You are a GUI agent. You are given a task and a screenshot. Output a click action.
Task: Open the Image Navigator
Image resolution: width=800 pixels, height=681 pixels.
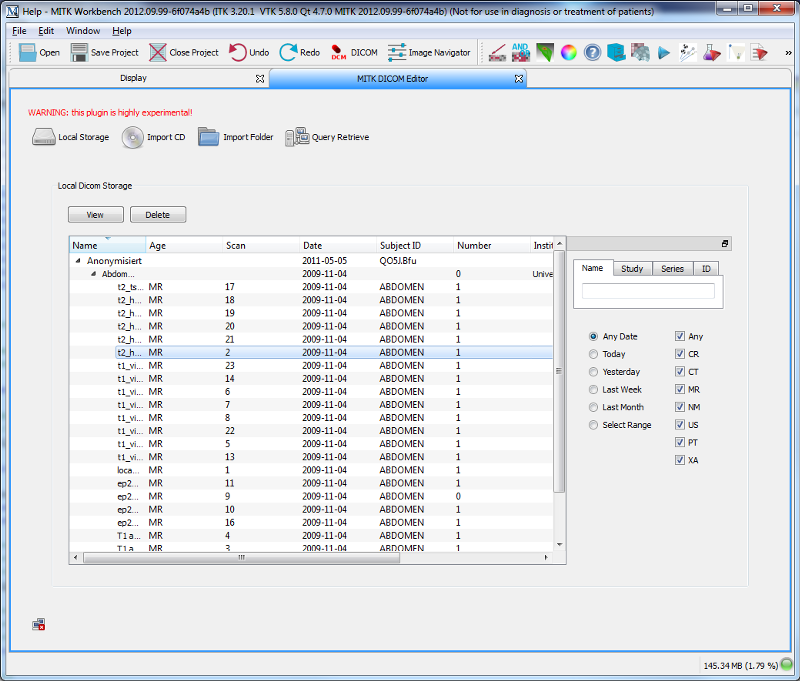click(x=429, y=53)
